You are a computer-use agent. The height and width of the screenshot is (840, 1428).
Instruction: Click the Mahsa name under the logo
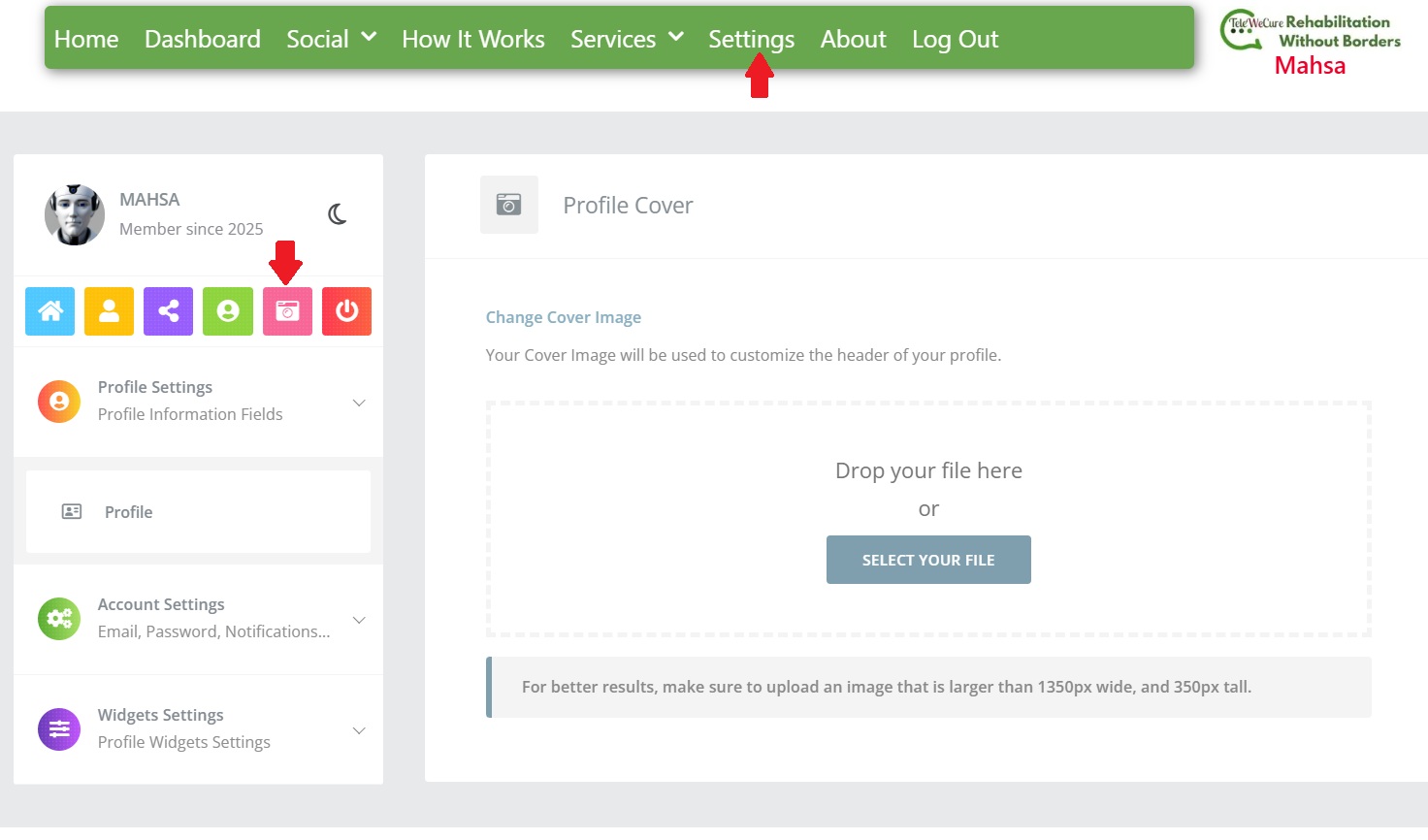1311,65
